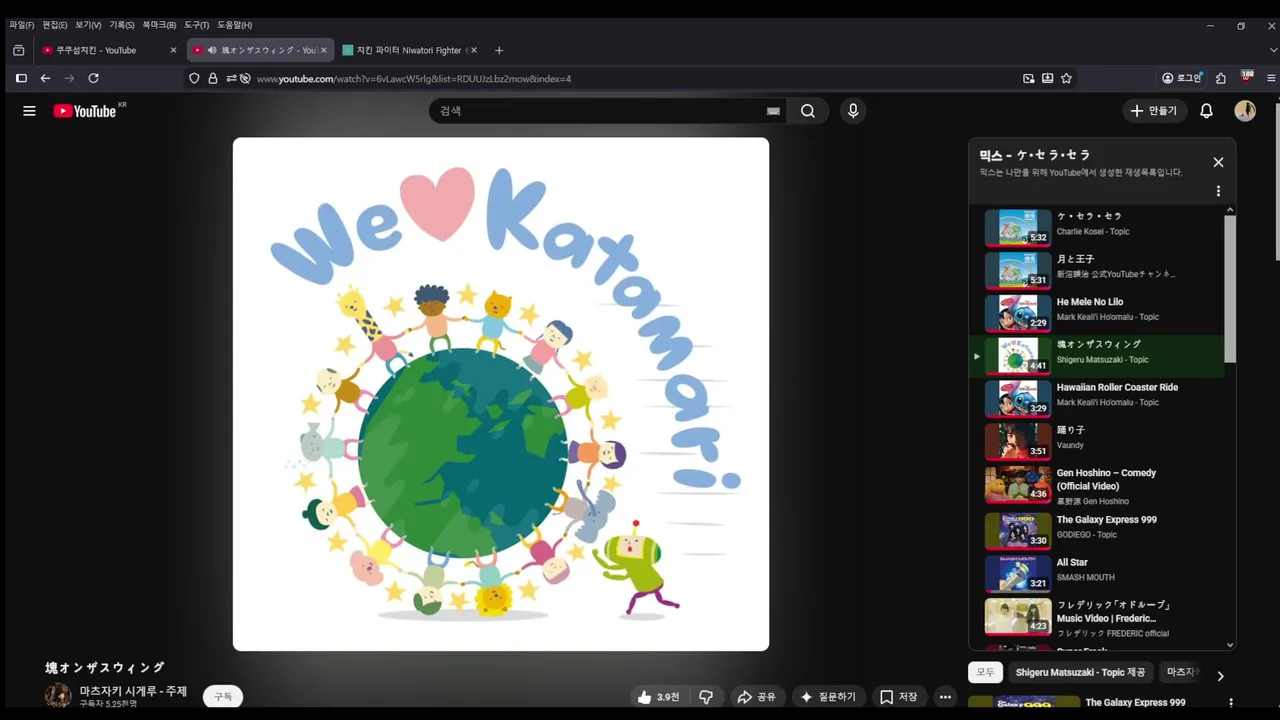
Task: View site security padlock details
Action: pyautogui.click(x=212, y=78)
